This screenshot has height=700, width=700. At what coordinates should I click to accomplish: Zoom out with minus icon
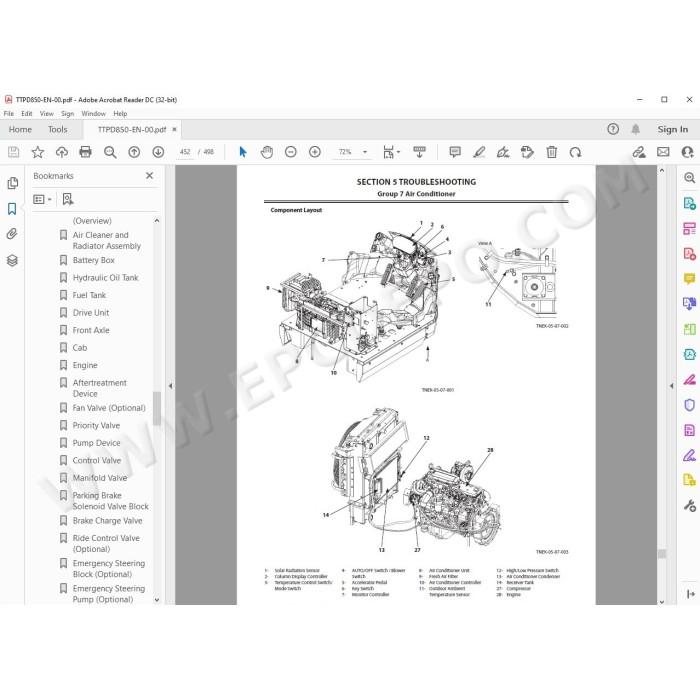[291, 152]
